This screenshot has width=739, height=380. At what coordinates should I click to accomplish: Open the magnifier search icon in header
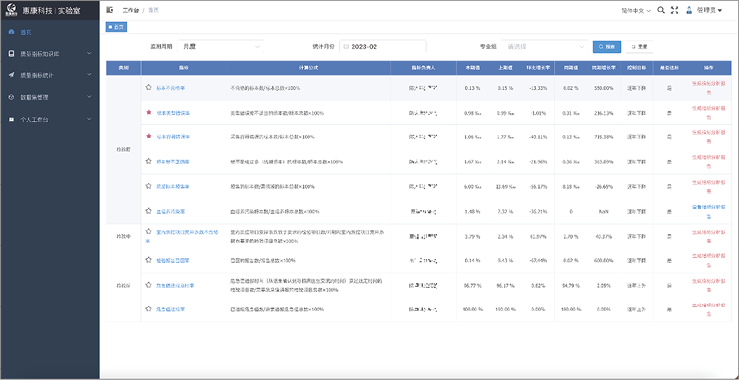pos(661,10)
